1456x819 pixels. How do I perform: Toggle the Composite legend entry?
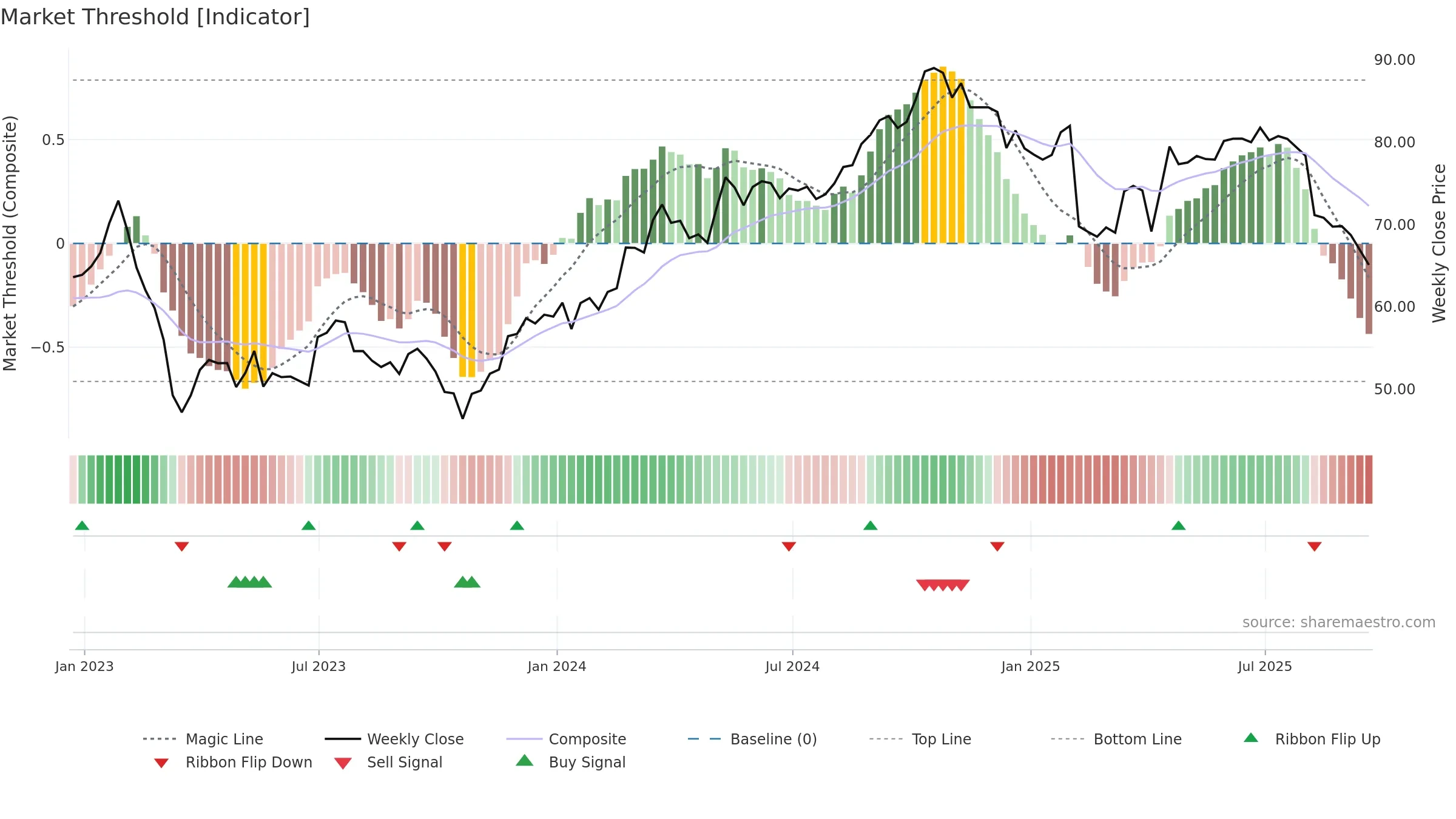point(567,739)
